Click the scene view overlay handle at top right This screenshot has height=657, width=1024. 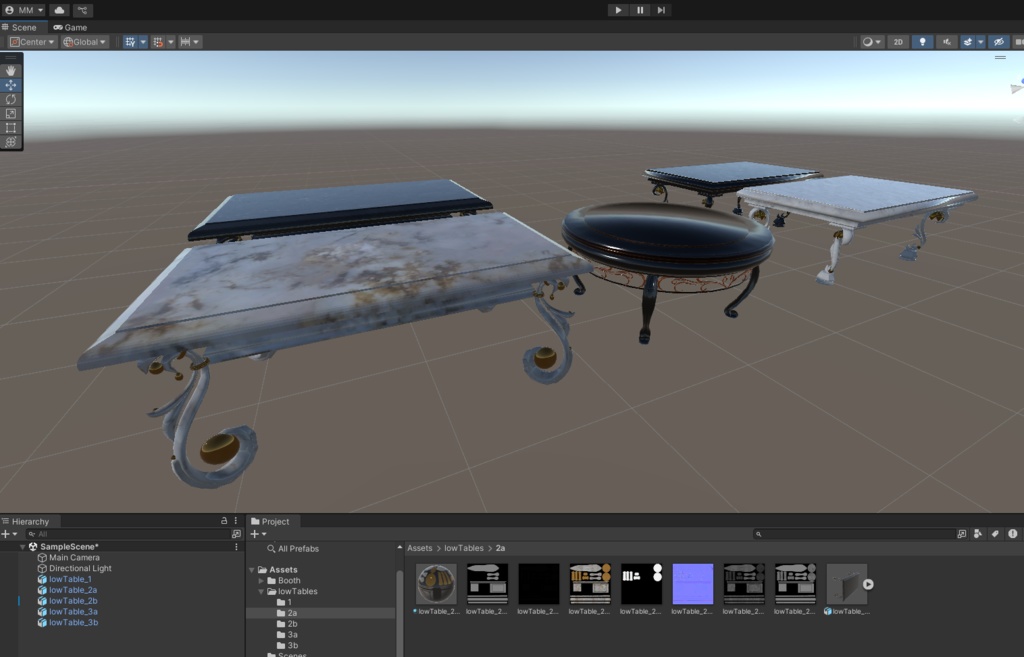point(1000,57)
